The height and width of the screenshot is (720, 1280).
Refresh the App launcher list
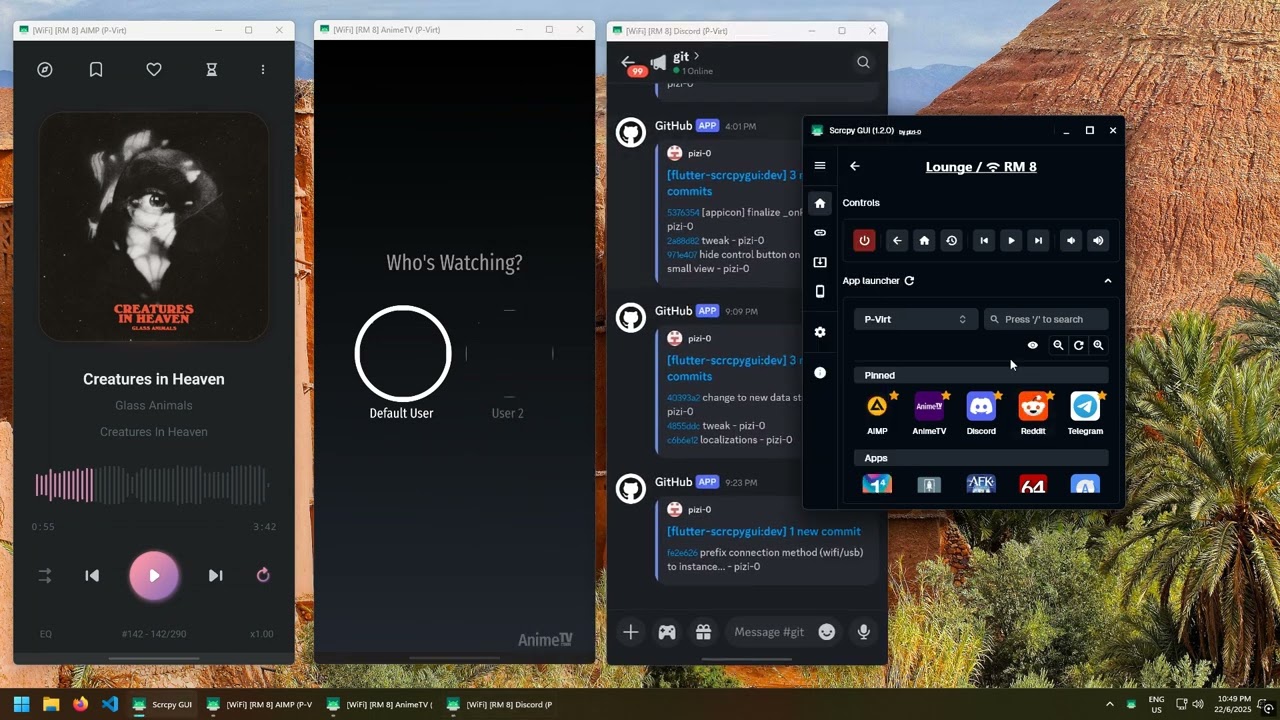[909, 281]
